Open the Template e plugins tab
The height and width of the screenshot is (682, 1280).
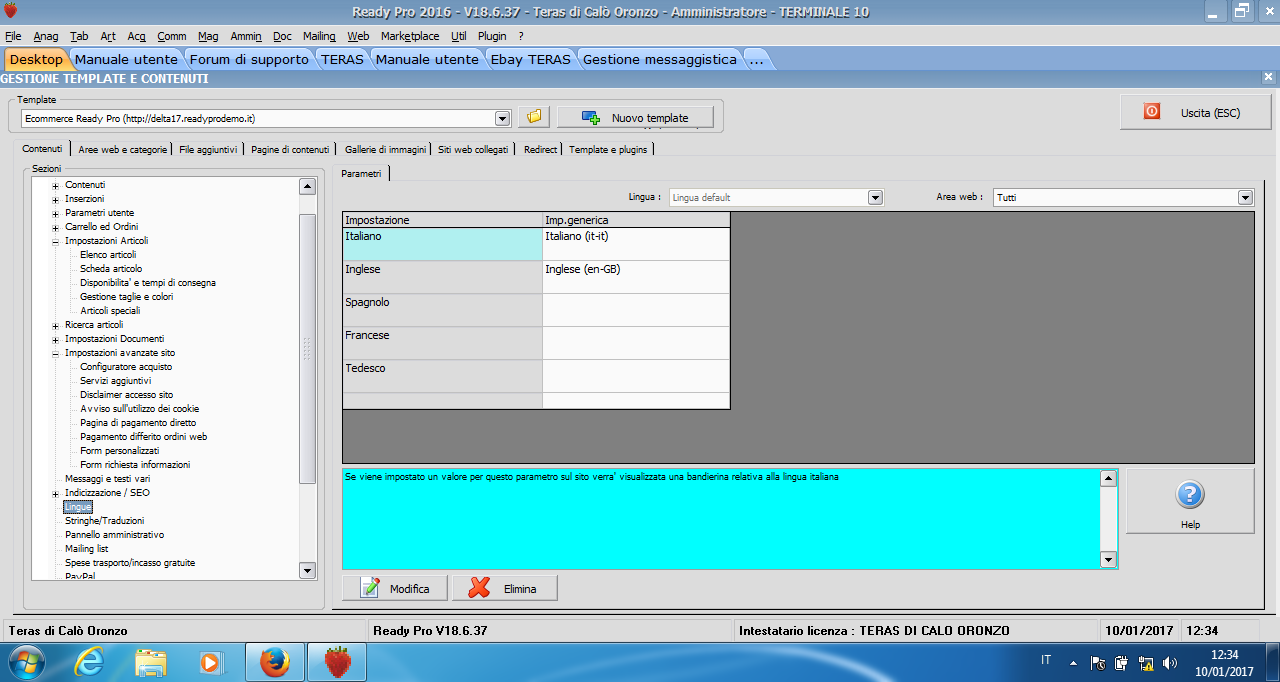point(608,149)
